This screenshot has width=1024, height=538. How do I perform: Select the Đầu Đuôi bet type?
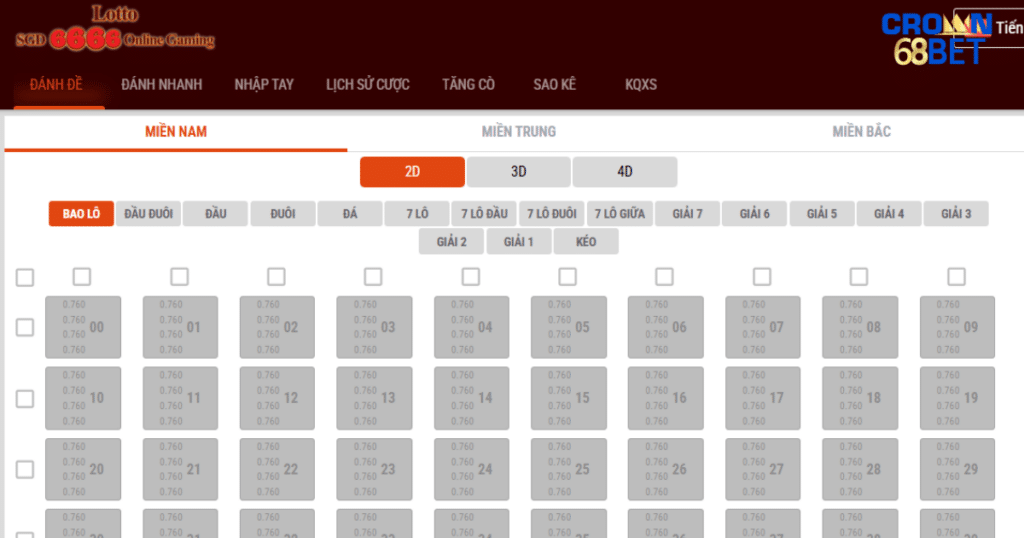tap(148, 214)
